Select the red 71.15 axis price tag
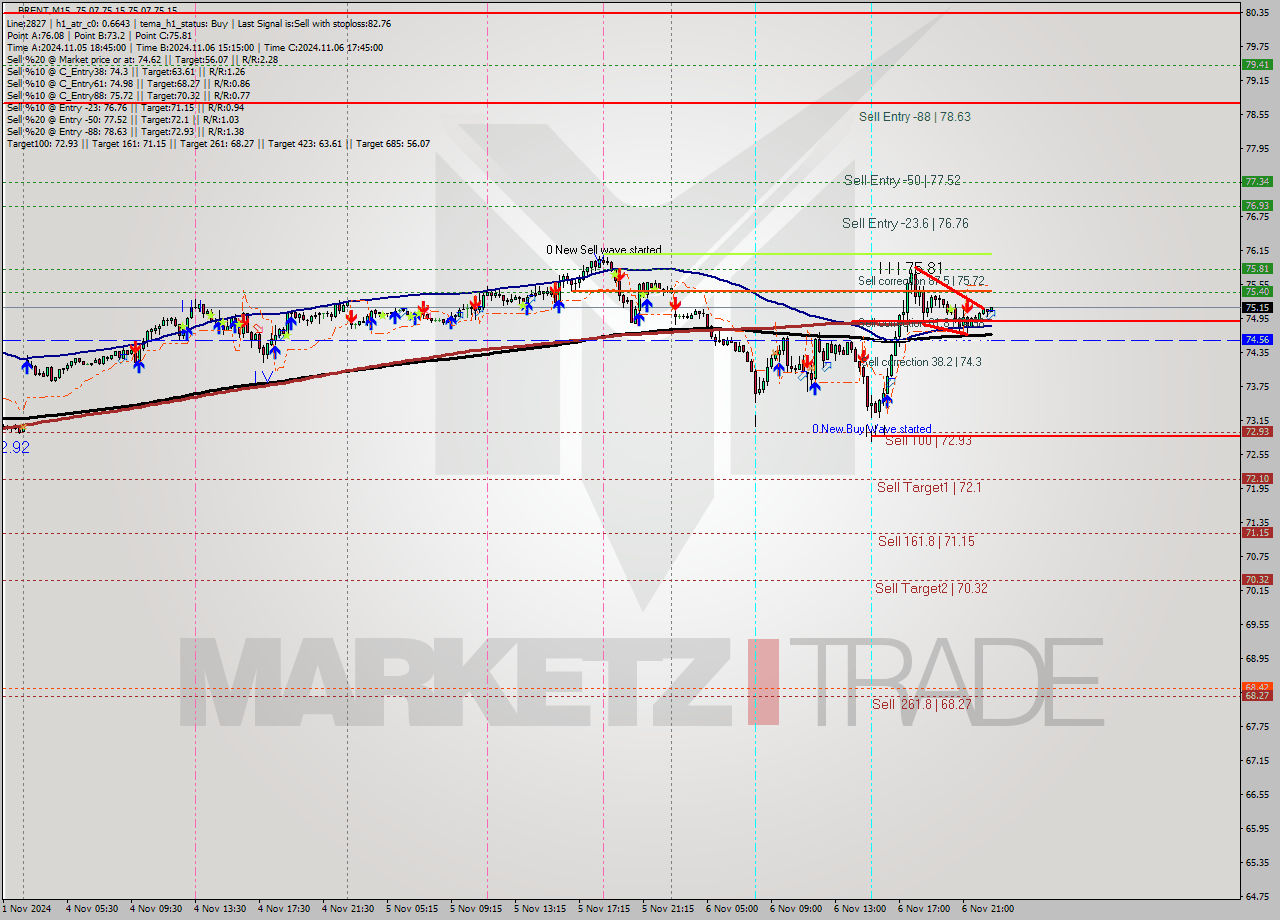1280x920 pixels. click(1257, 532)
